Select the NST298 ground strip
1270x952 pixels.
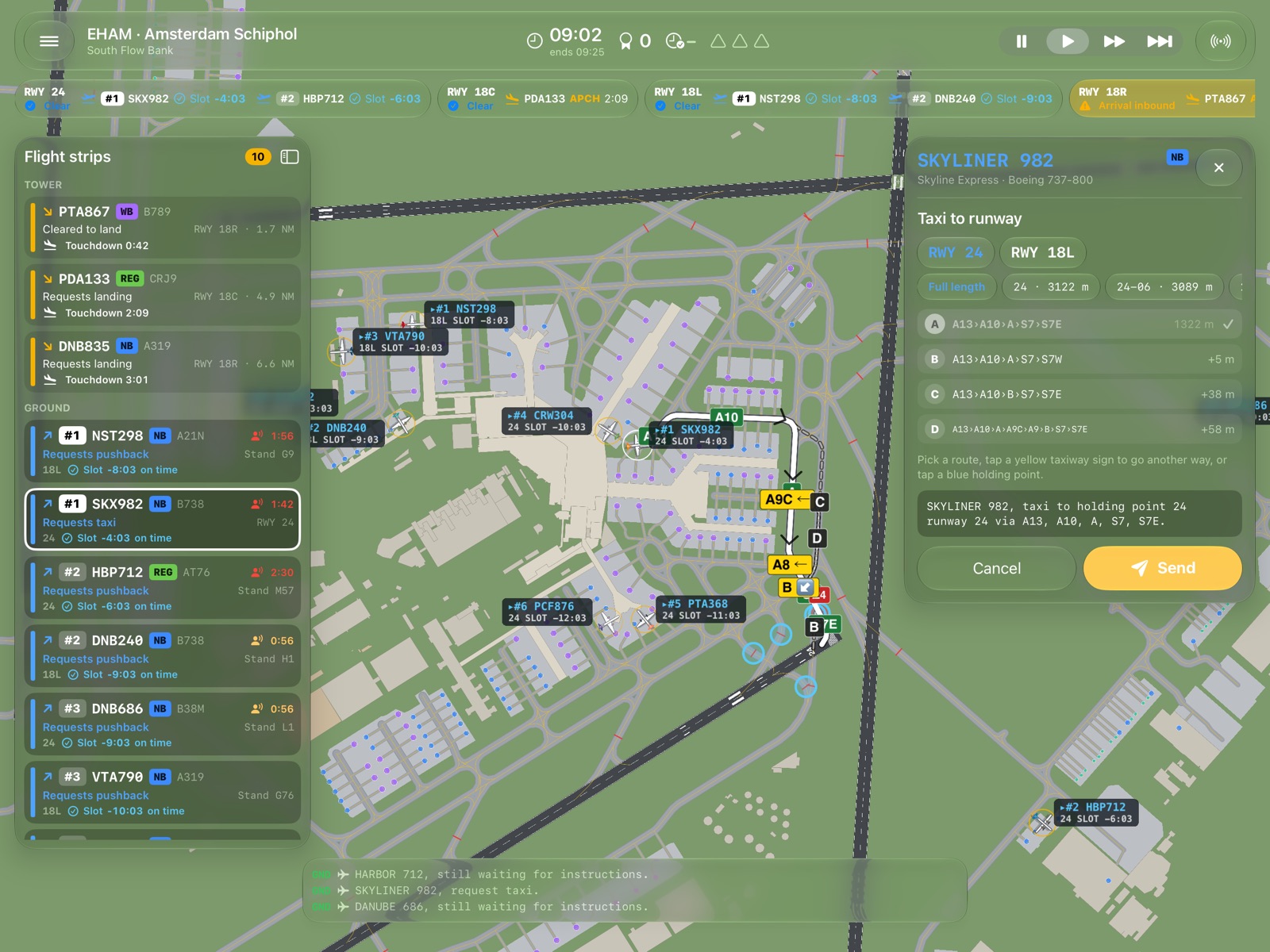pyautogui.click(x=163, y=452)
